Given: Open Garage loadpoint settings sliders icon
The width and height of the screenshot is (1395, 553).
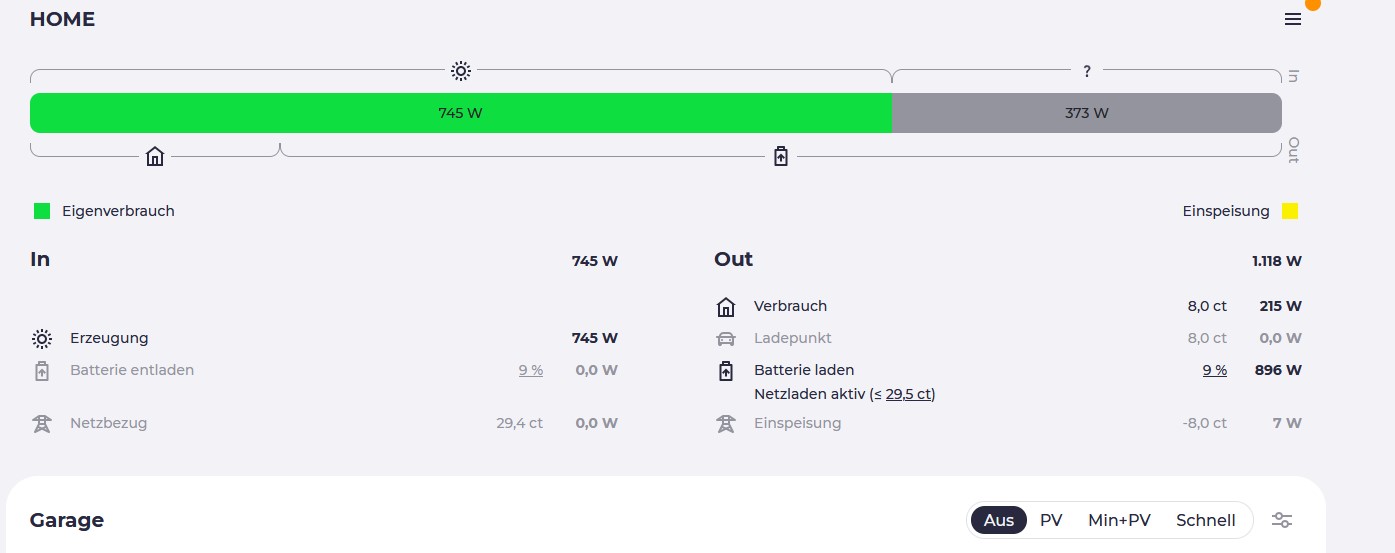Looking at the screenshot, I should click(1282, 520).
